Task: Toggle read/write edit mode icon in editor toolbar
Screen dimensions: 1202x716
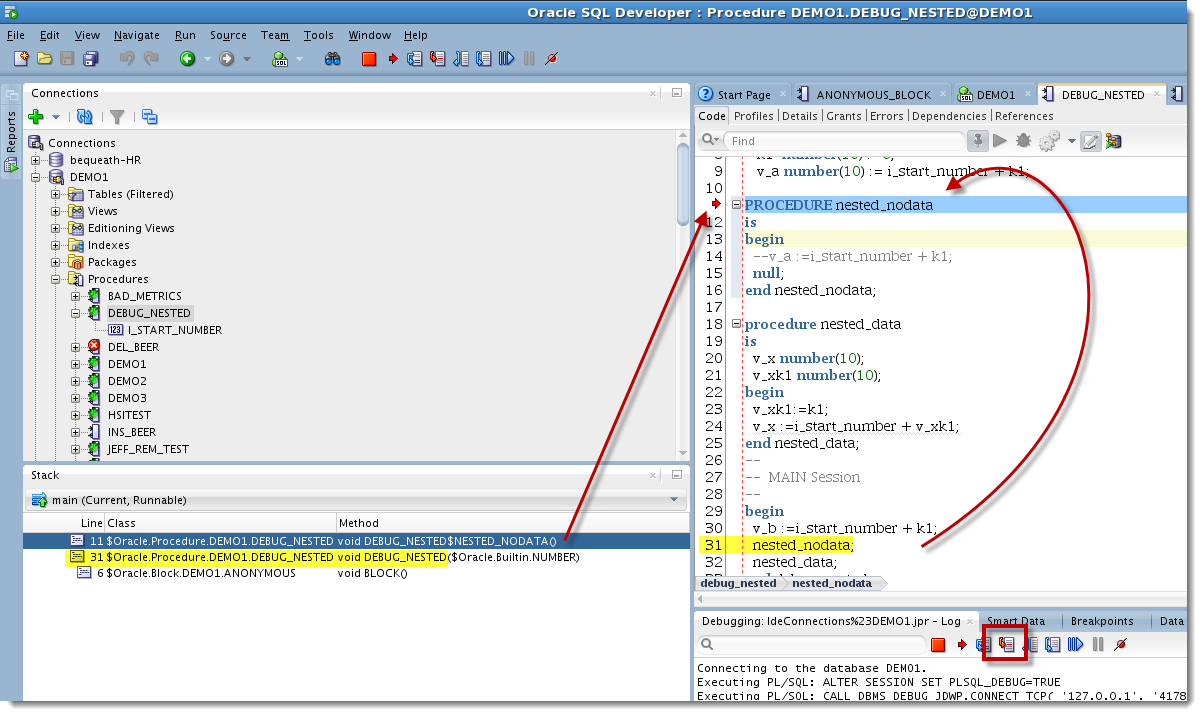Action: (x=1090, y=141)
